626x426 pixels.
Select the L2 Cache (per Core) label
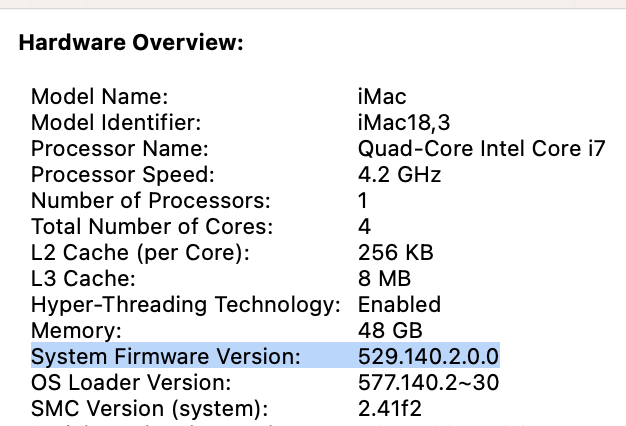[140, 253]
